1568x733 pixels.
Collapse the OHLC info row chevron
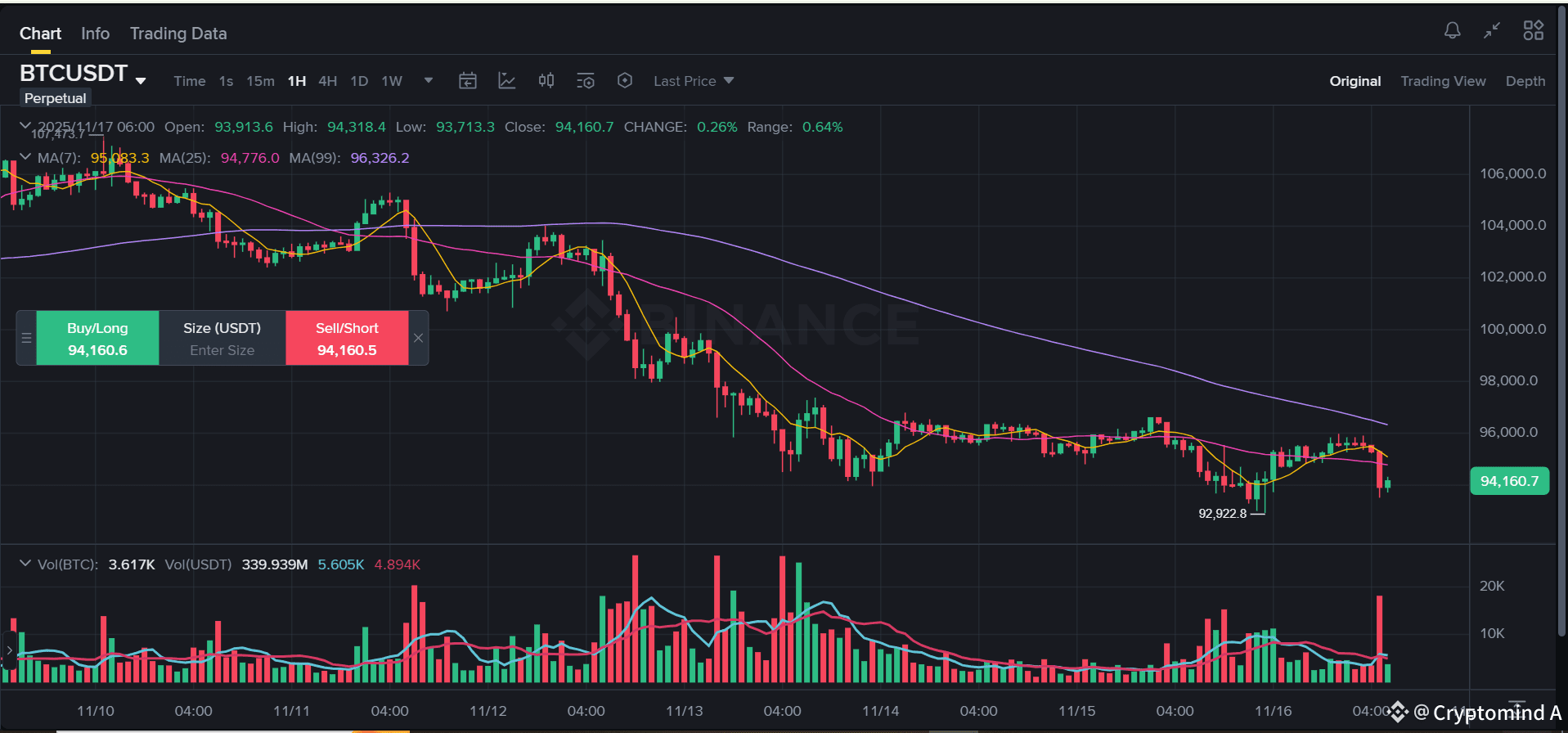coord(25,126)
